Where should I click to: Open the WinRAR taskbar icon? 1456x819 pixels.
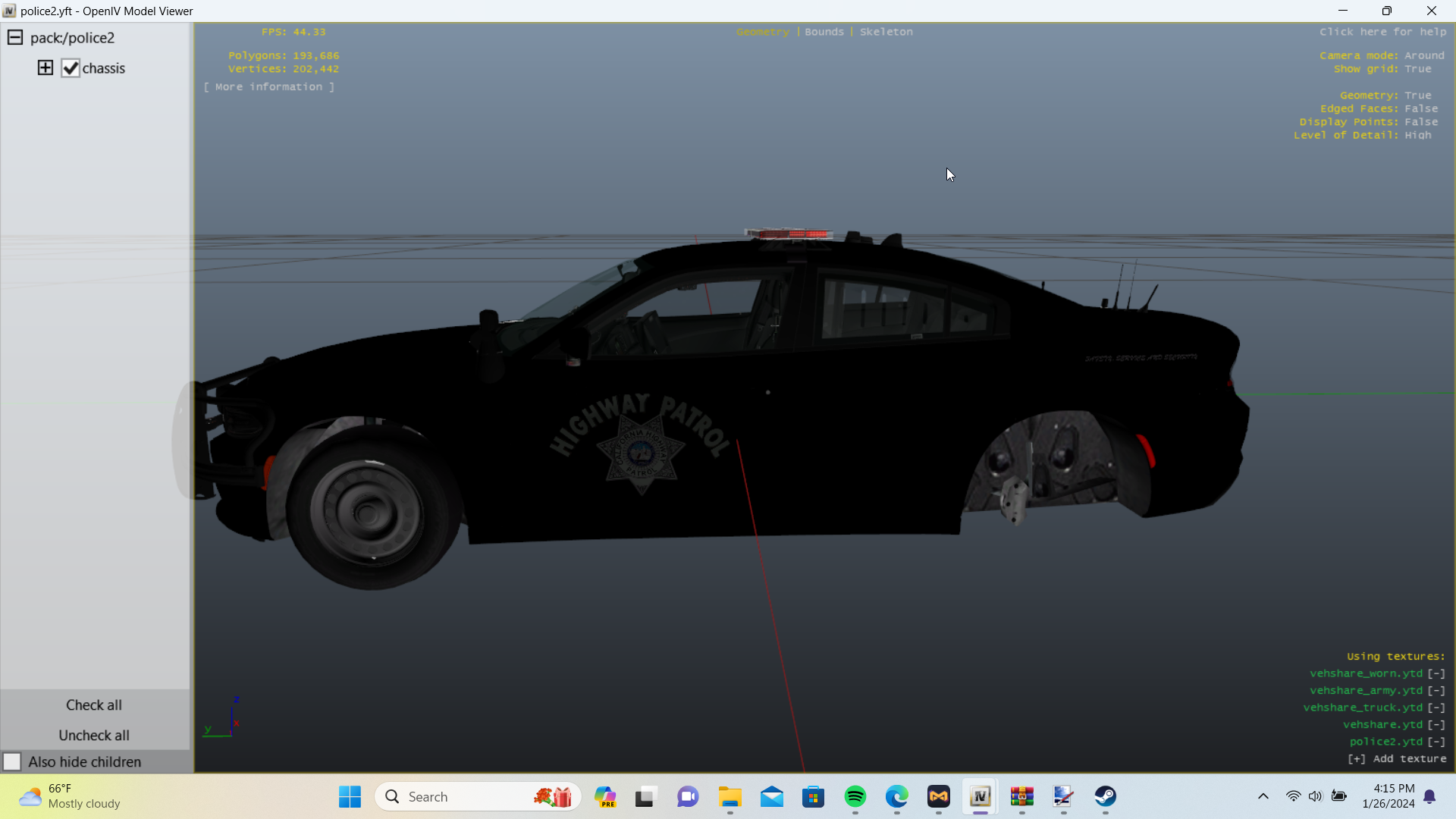tap(1021, 796)
